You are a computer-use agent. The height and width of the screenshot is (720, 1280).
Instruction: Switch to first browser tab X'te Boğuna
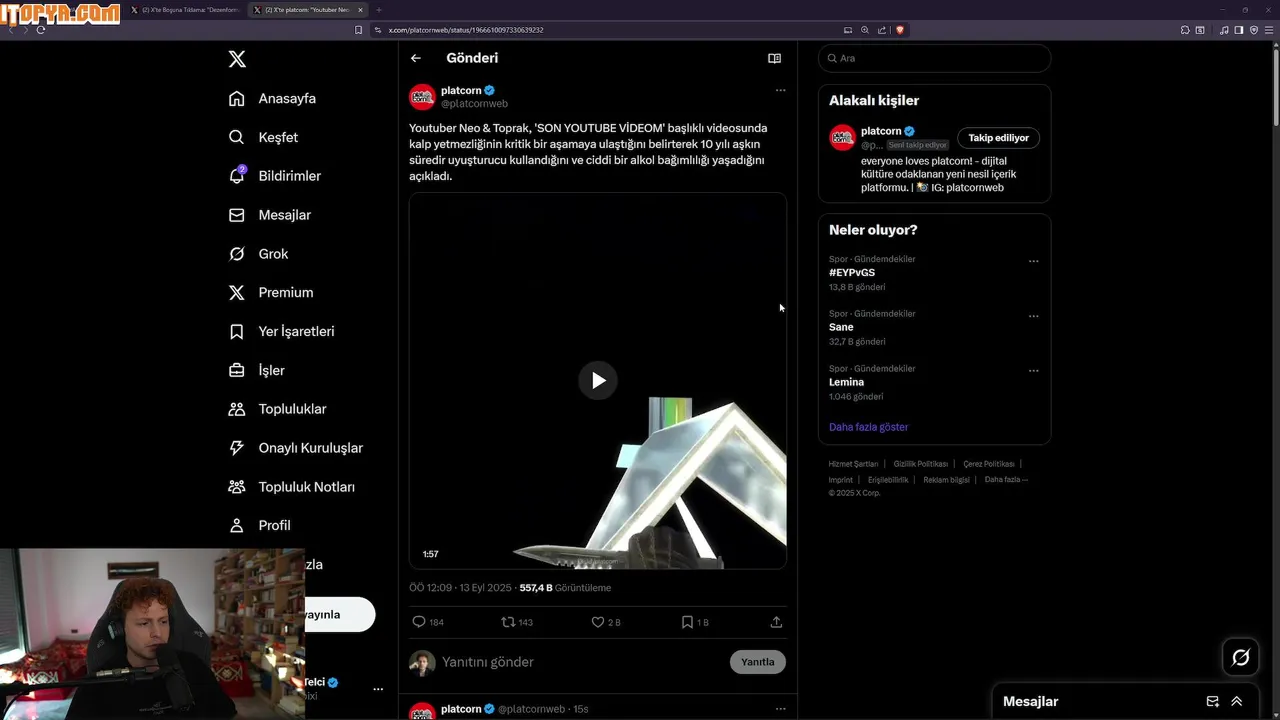186,10
